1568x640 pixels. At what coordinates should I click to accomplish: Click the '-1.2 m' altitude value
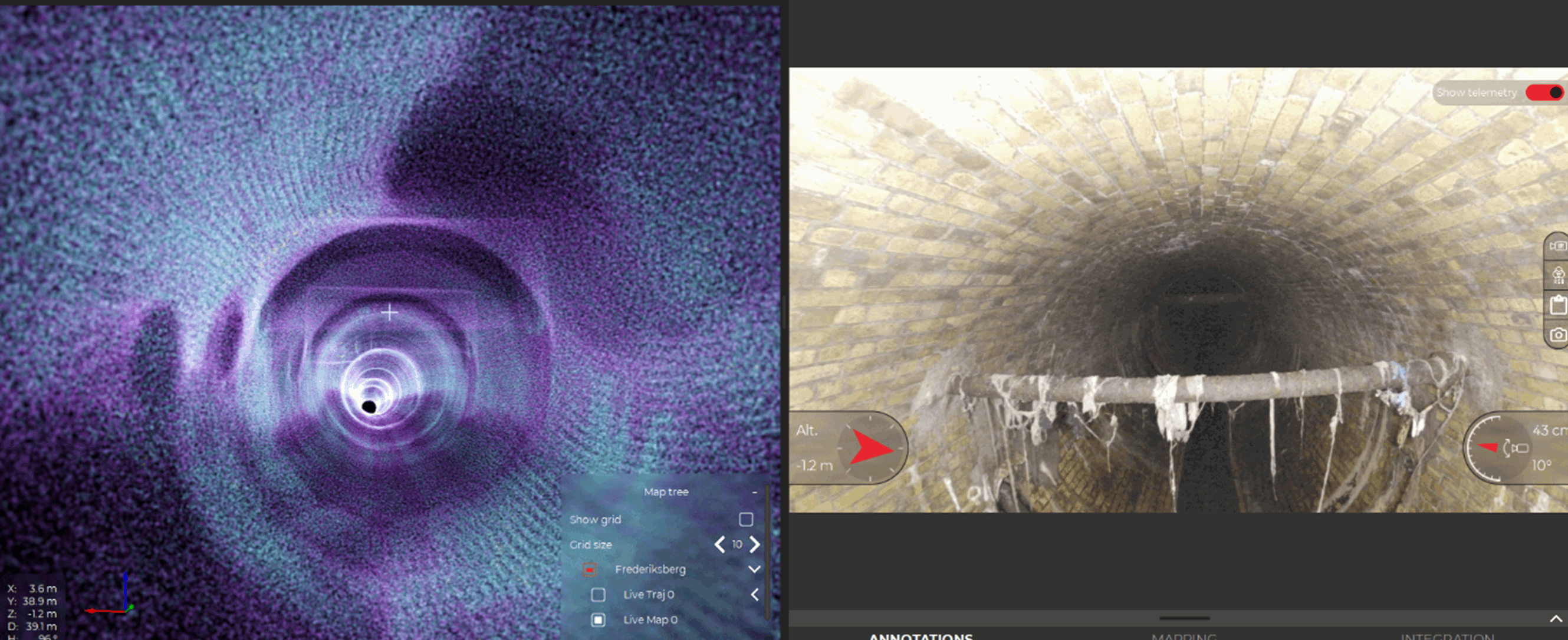tap(814, 466)
